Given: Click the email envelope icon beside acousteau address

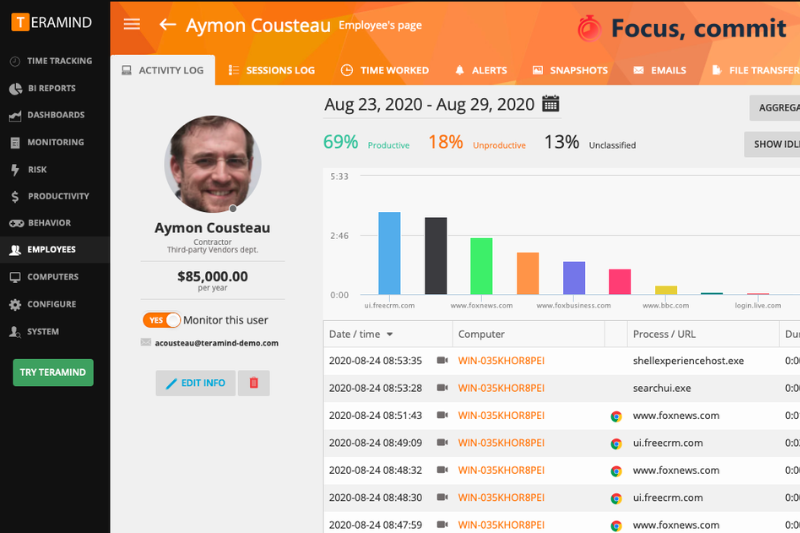Looking at the screenshot, I should tap(145, 342).
